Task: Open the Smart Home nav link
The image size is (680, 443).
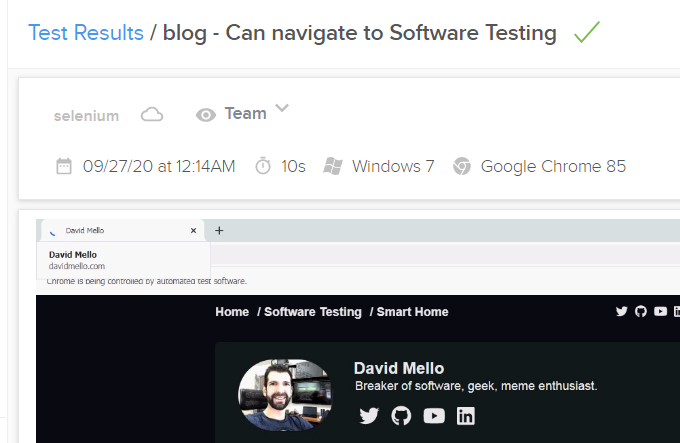Action: 412,312
